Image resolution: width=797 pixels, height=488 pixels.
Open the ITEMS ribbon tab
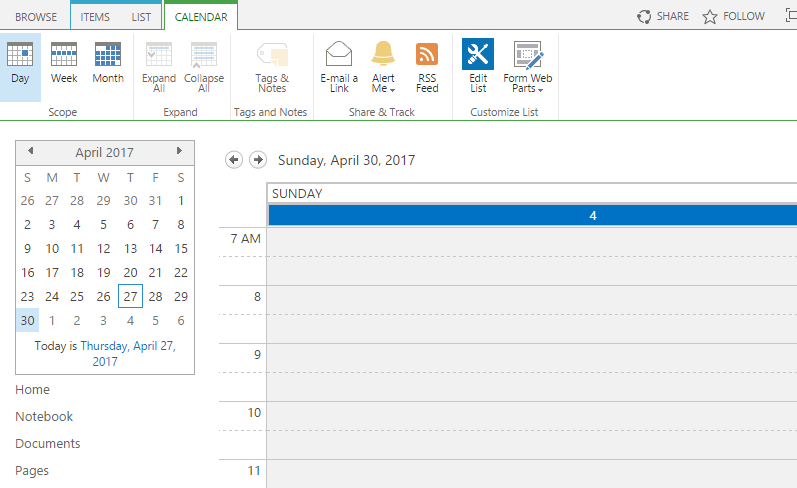(x=95, y=17)
